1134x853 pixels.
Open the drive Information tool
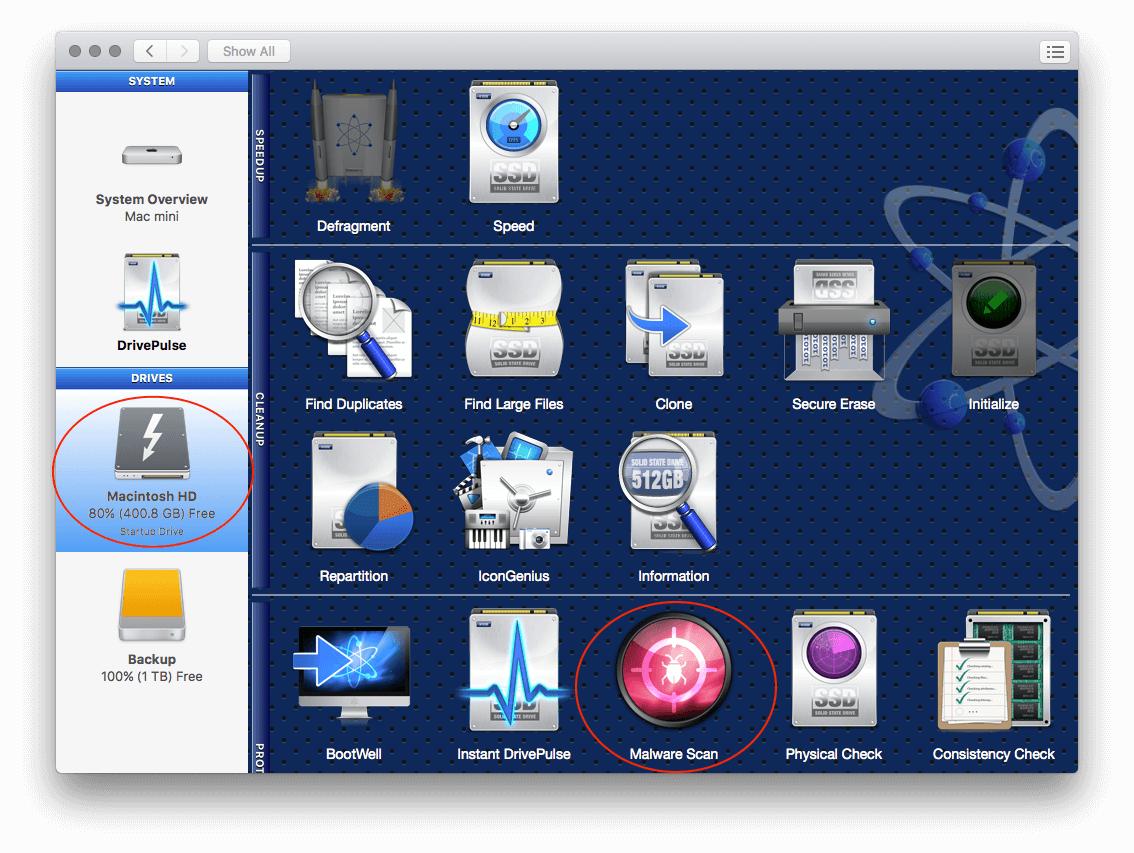pyautogui.click(x=673, y=492)
